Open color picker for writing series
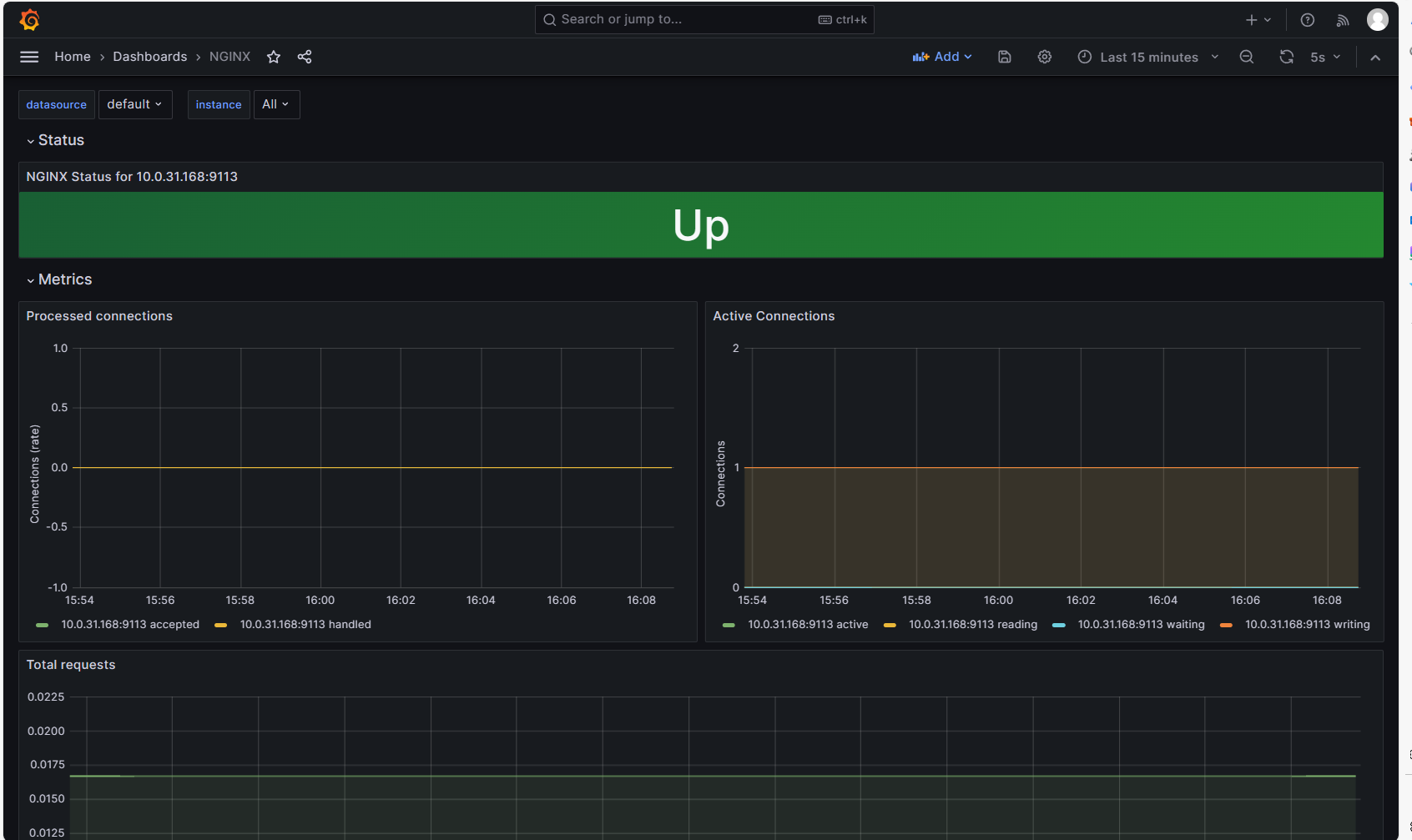This screenshot has height=840, width=1412. [x=1226, y=625]
